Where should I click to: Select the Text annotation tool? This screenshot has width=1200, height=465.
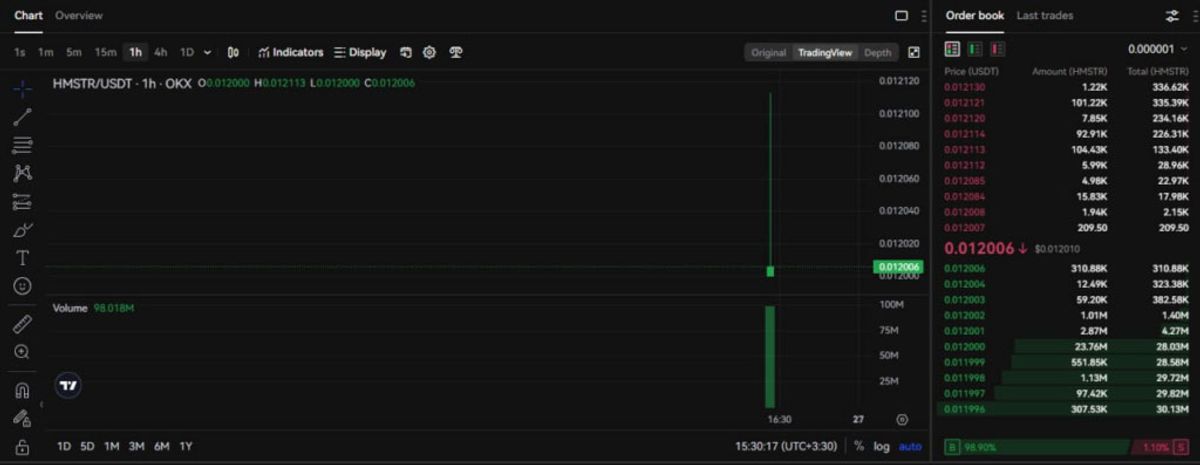coord(22,258)
